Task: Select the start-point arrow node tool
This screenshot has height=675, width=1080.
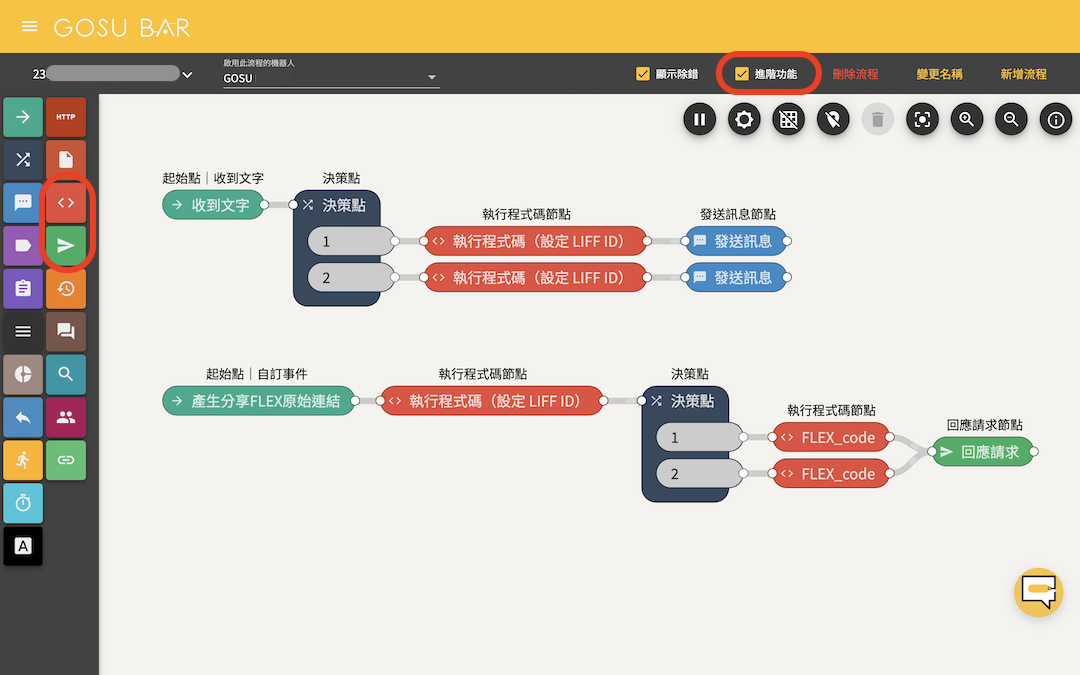Action: coord(23,117)
